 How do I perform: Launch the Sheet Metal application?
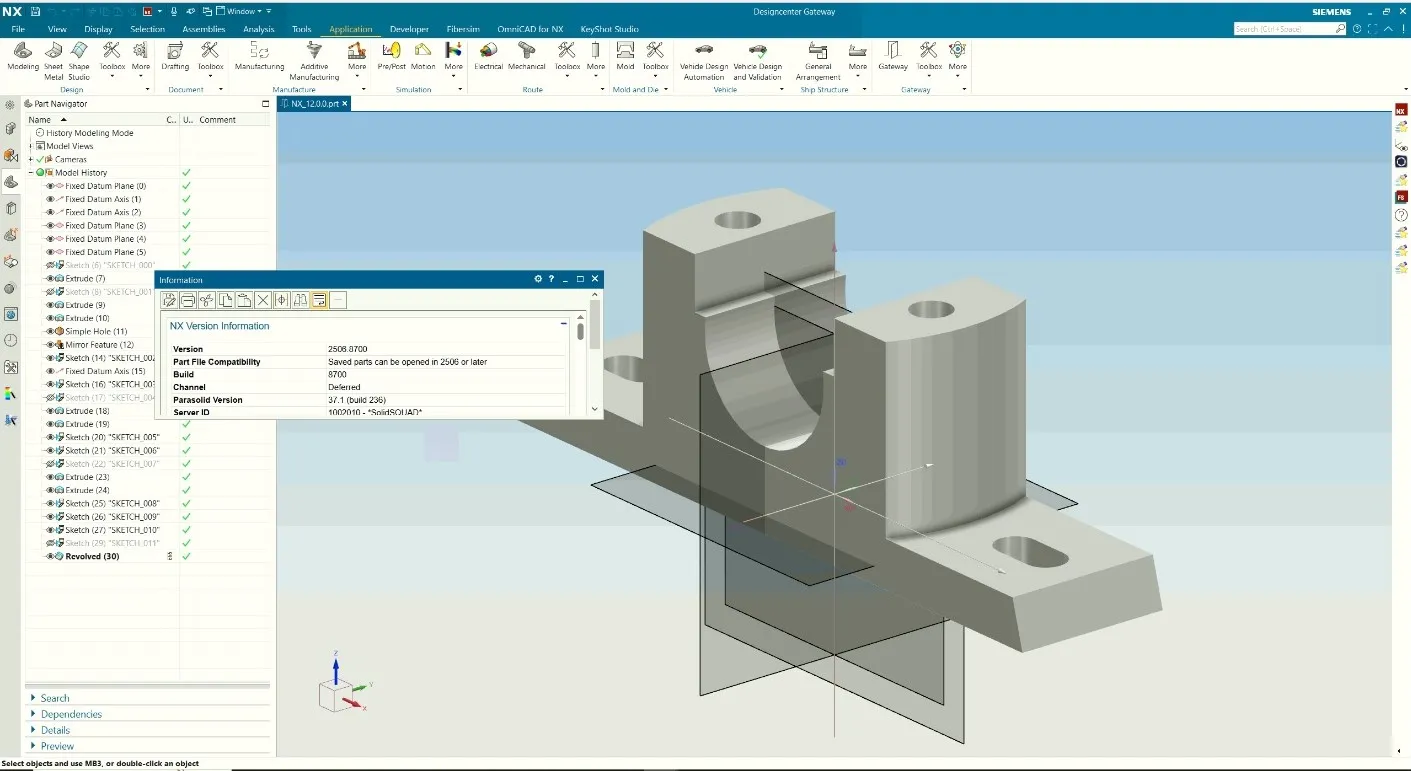(53, 60)
